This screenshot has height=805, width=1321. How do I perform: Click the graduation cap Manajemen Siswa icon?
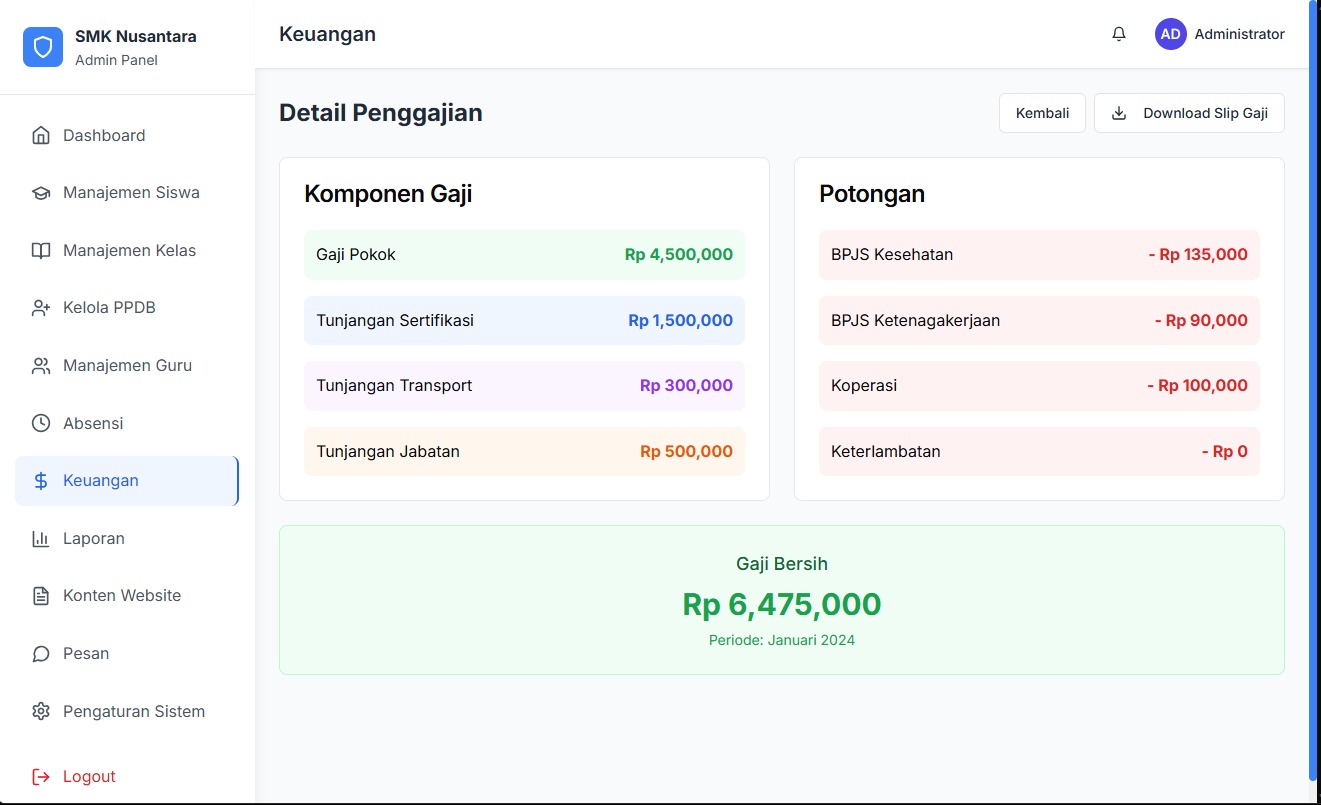(x=41, y=193)
